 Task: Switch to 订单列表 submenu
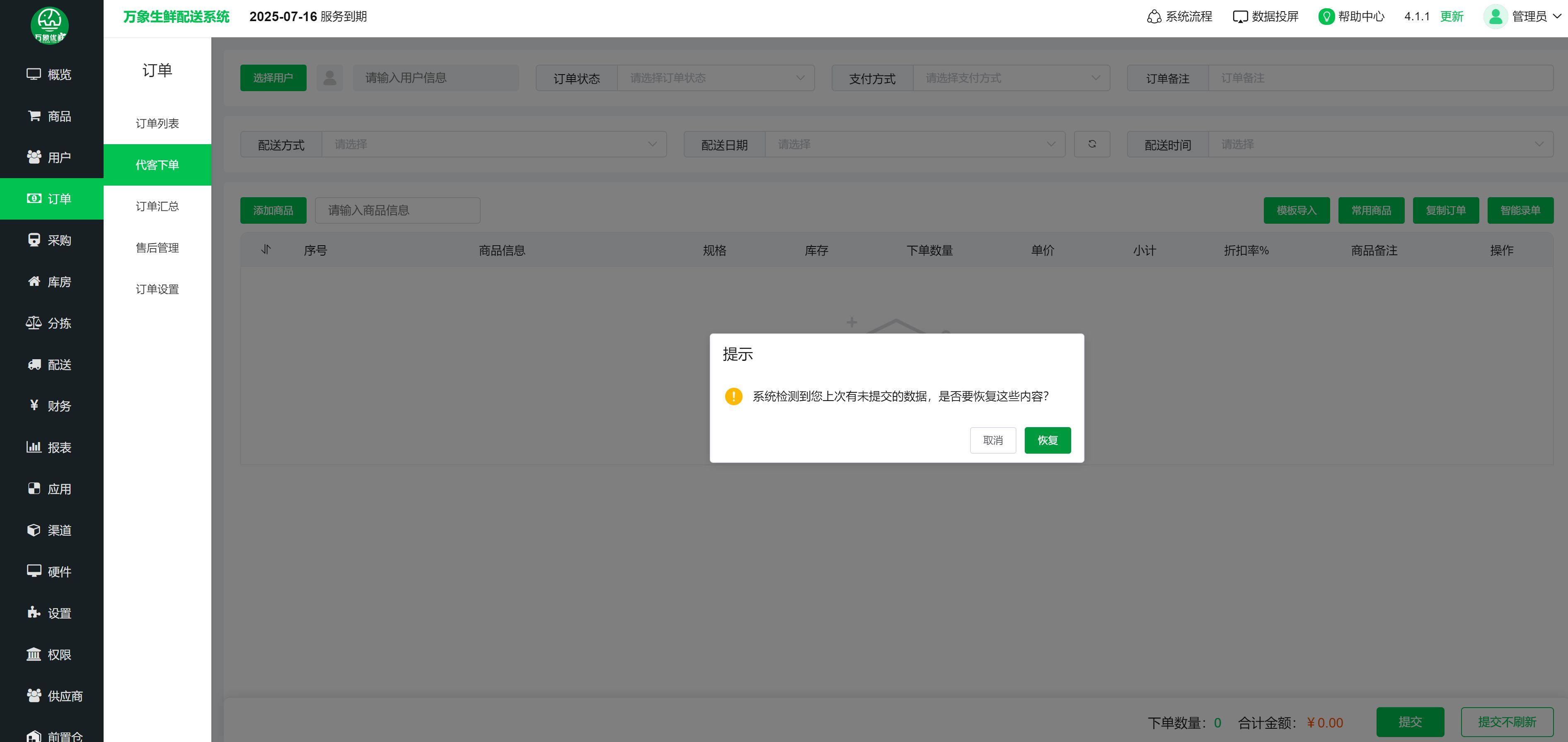coord(157,123)
